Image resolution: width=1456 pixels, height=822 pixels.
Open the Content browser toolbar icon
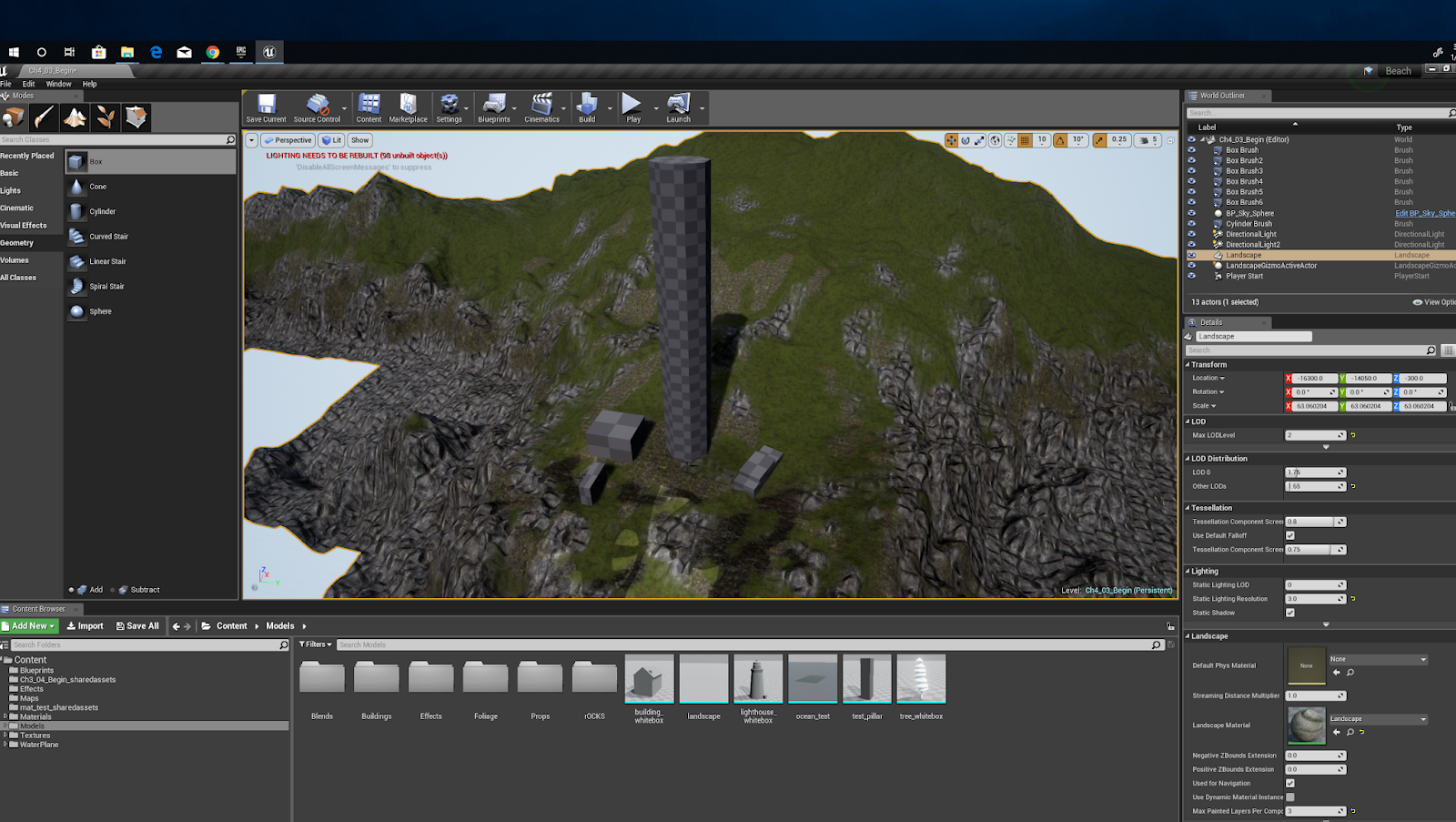(x=369, y=107)
